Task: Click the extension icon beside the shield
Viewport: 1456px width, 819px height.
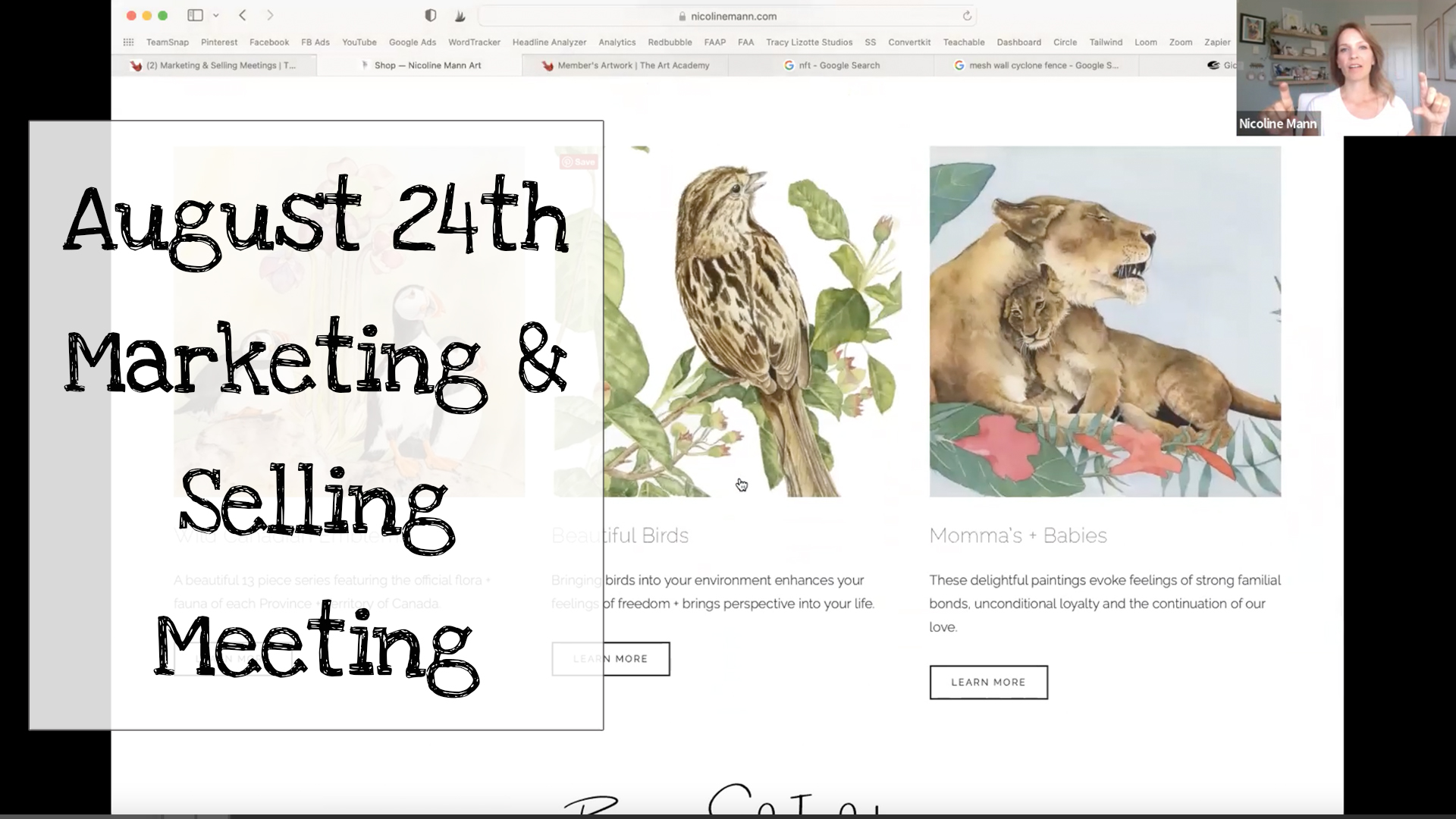Action: [x=460, y=15]
